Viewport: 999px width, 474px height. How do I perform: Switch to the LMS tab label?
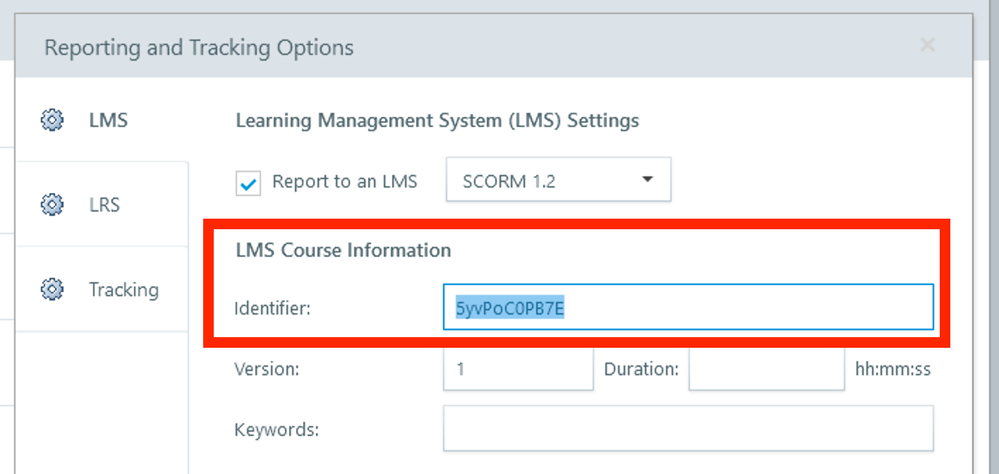pyautogui.click(x=108, y=121)
